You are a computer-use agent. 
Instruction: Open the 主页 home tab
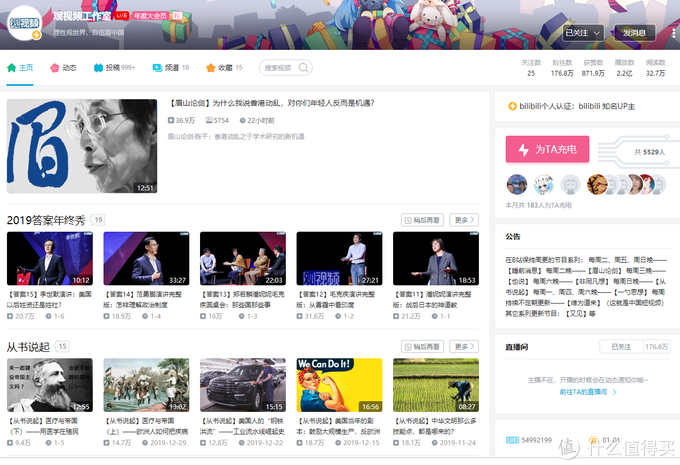(20, 68)
